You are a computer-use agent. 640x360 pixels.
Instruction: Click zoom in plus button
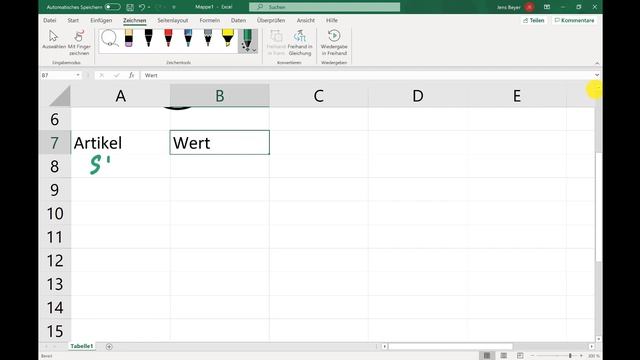tap(581, 356)
